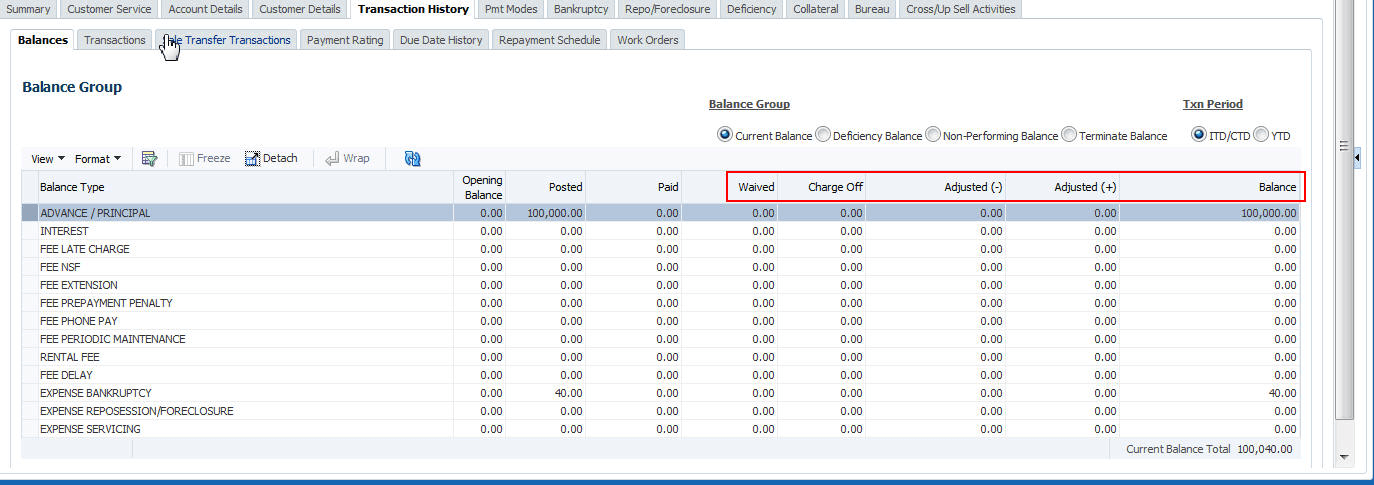This screenshot has height=485, width=1374.
Task: Select the ADVANCE / PRINCIPAL row
Action: (x=661, y=213)
